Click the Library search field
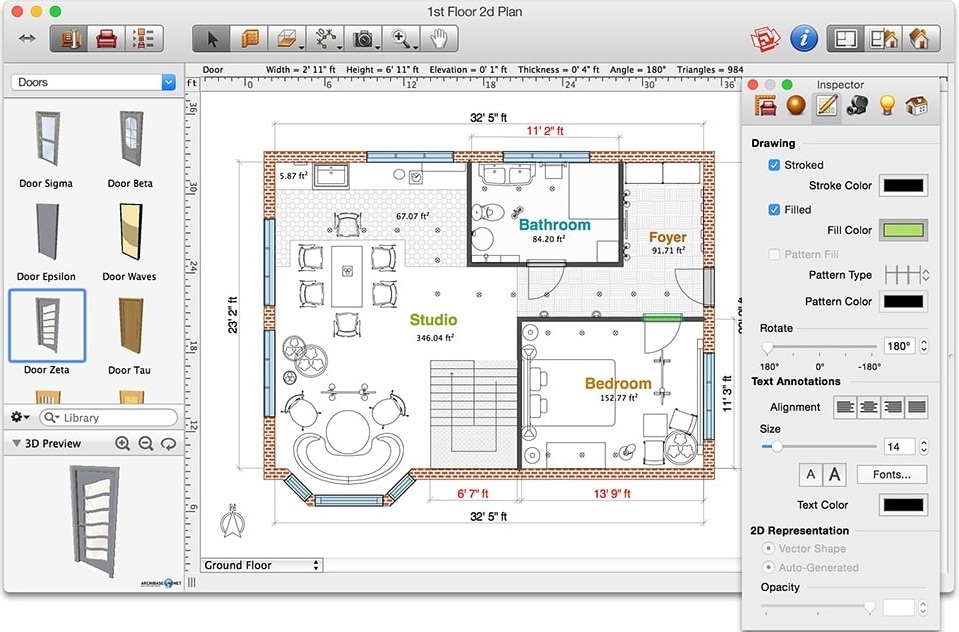This screenshot has width=959, height=632. point(109,417)
